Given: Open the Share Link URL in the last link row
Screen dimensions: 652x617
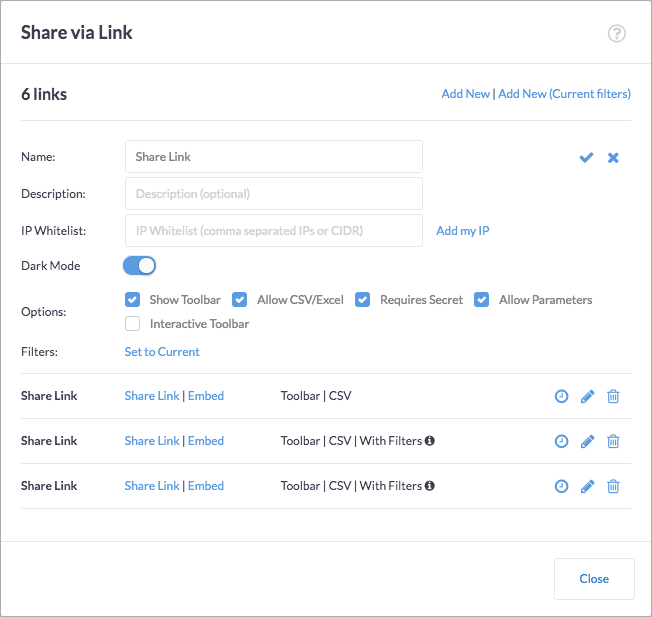Looking at the screenshot, I should [152, 486].
